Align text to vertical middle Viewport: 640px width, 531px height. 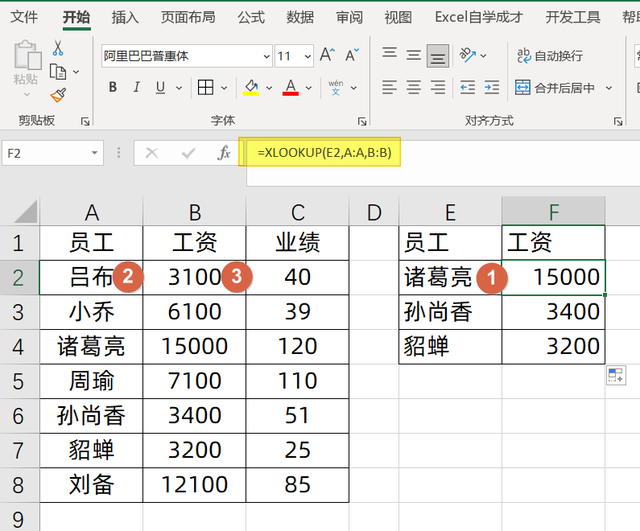[x=413, y=55]
